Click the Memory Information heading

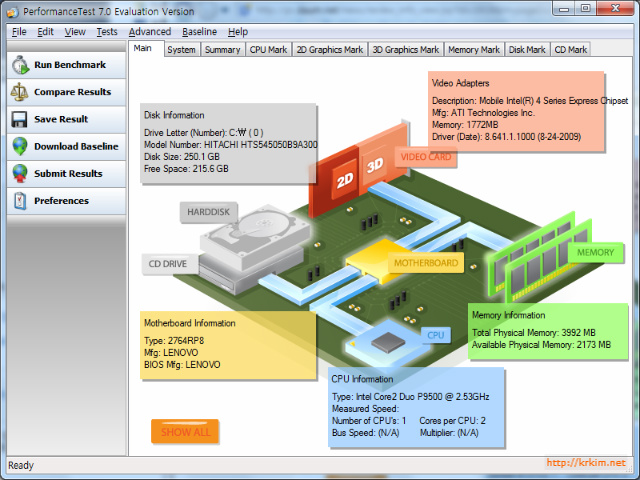[x=509, y=315]
